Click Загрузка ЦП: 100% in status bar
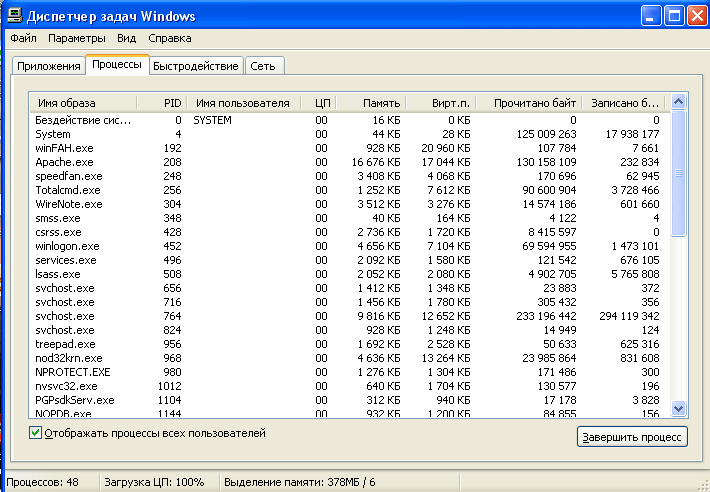This screenshot has width=710, height=492. (154, 482)
